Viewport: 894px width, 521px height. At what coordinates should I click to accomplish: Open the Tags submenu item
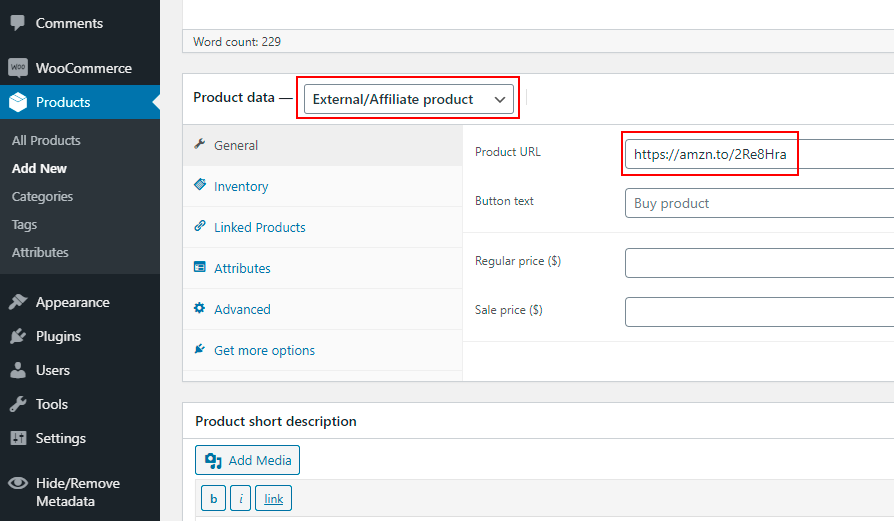point(25,224)
